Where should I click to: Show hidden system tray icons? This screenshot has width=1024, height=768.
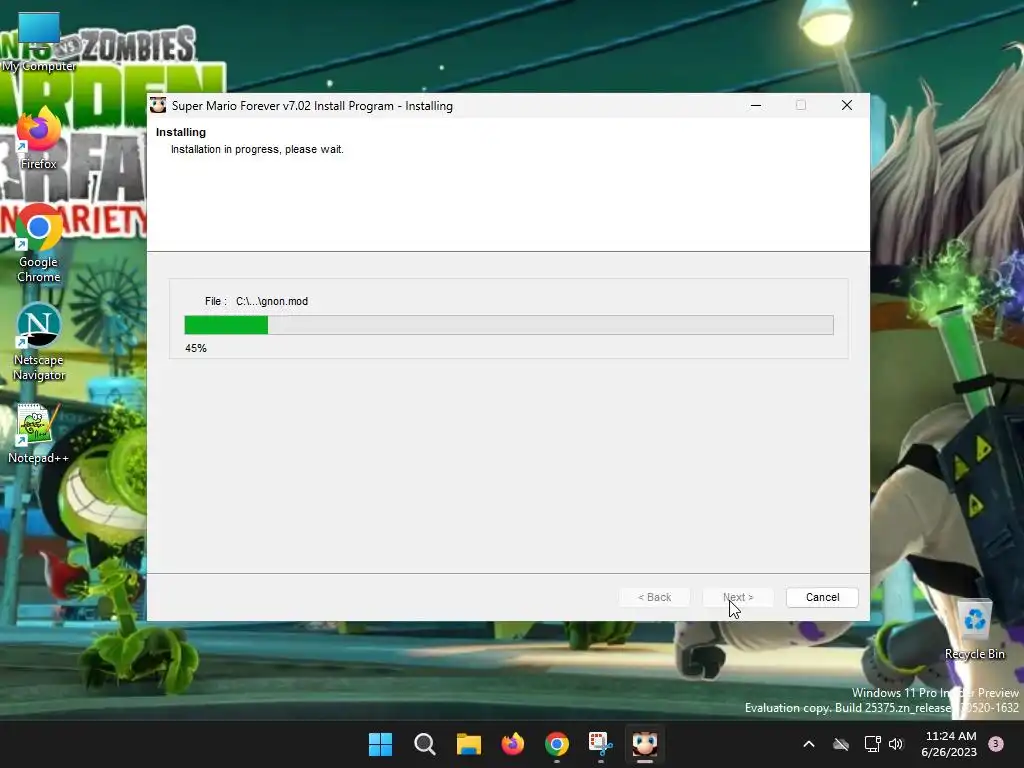pyautogui.click(x=808, y=744)
